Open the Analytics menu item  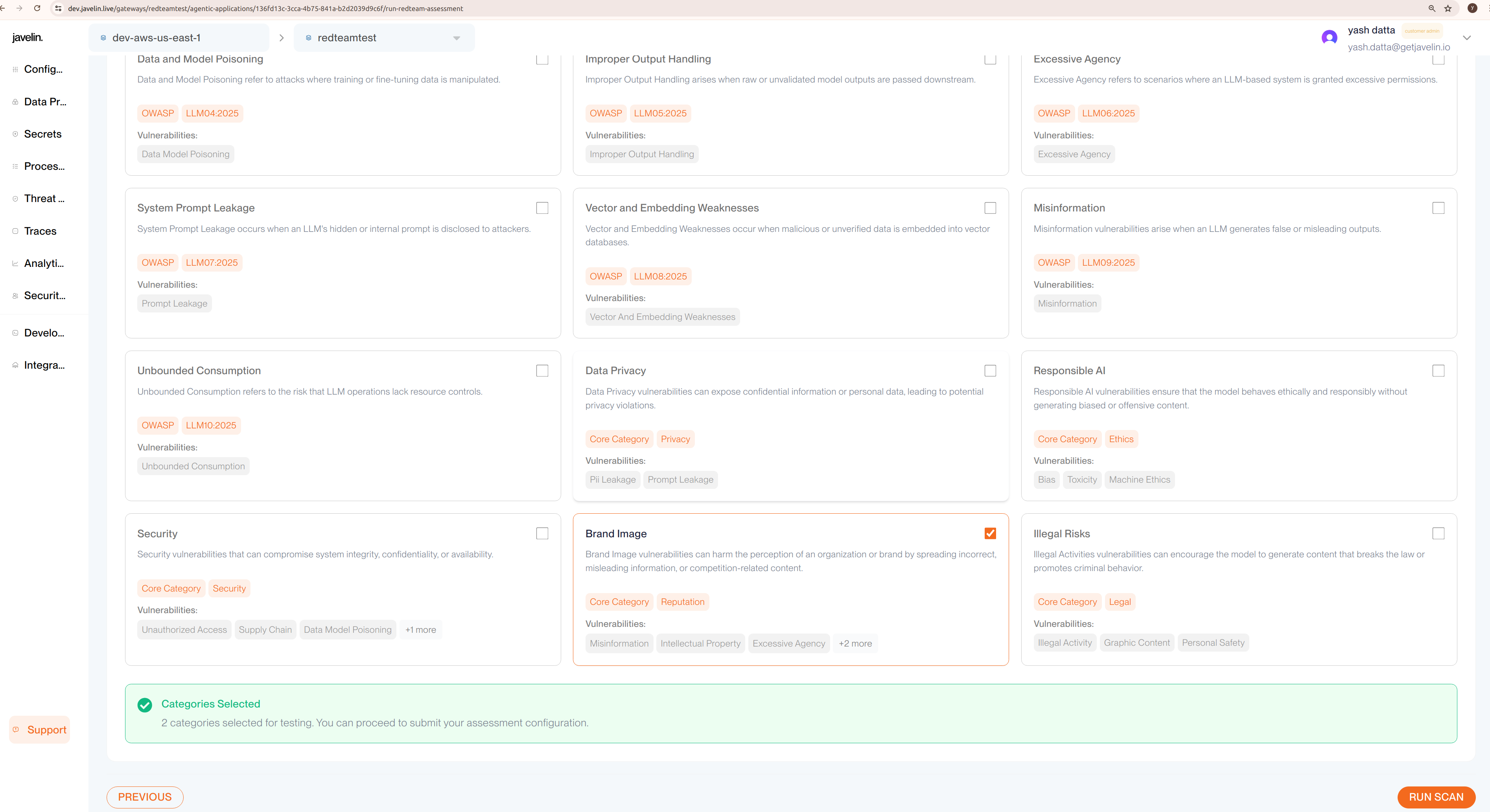pos(44,264)
